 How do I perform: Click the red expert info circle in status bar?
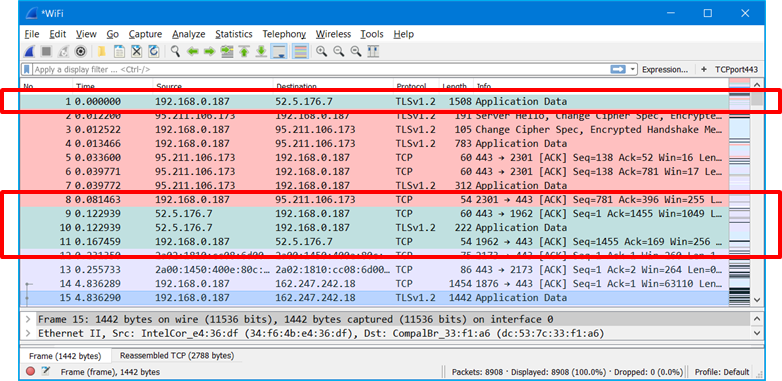(x=30, y=372)
